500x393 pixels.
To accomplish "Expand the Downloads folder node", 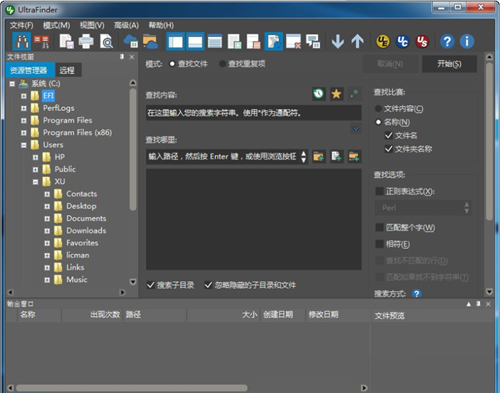I will click(47, 231).
